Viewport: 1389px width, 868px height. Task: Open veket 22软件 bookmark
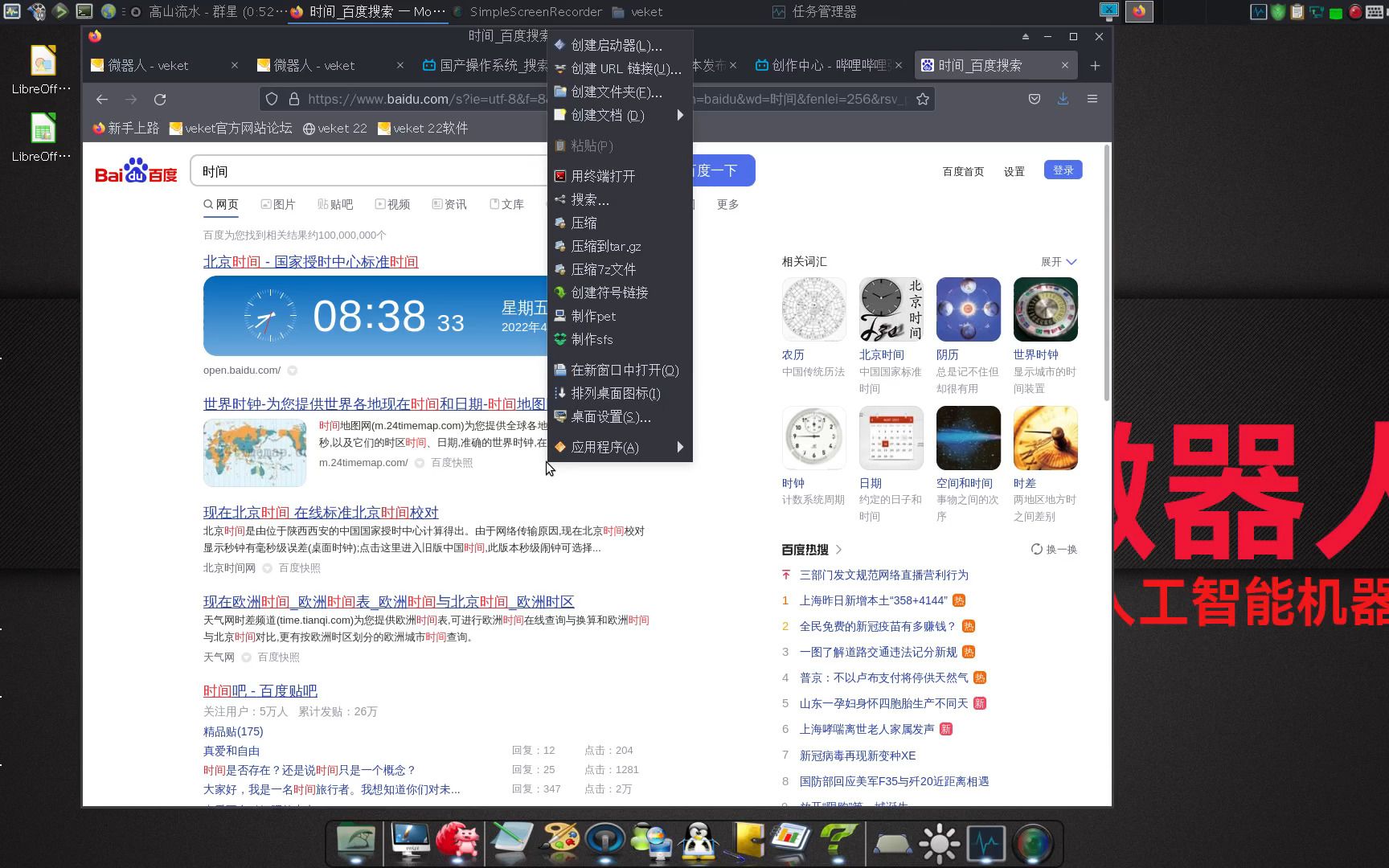(422, 129)
